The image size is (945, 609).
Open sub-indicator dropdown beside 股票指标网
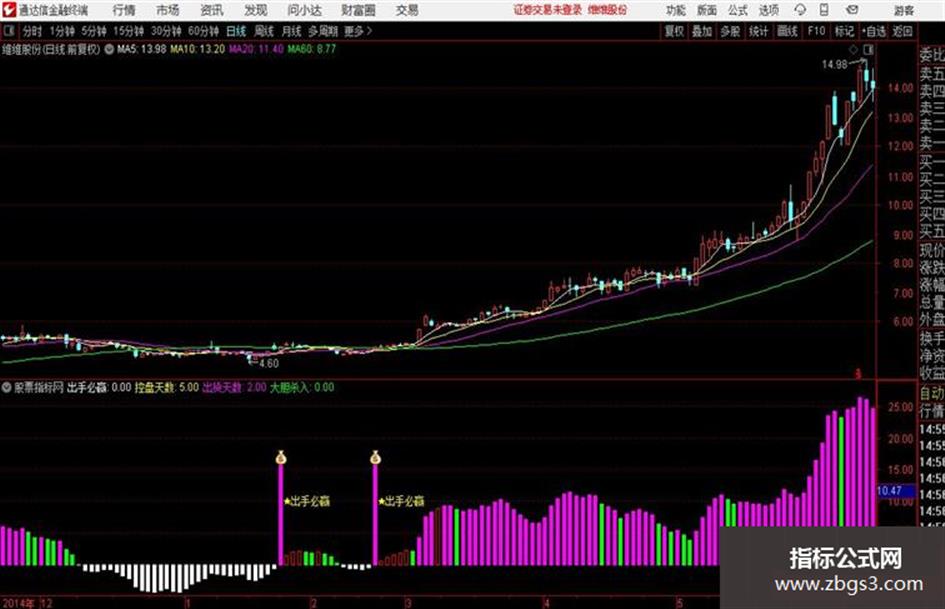7,388
